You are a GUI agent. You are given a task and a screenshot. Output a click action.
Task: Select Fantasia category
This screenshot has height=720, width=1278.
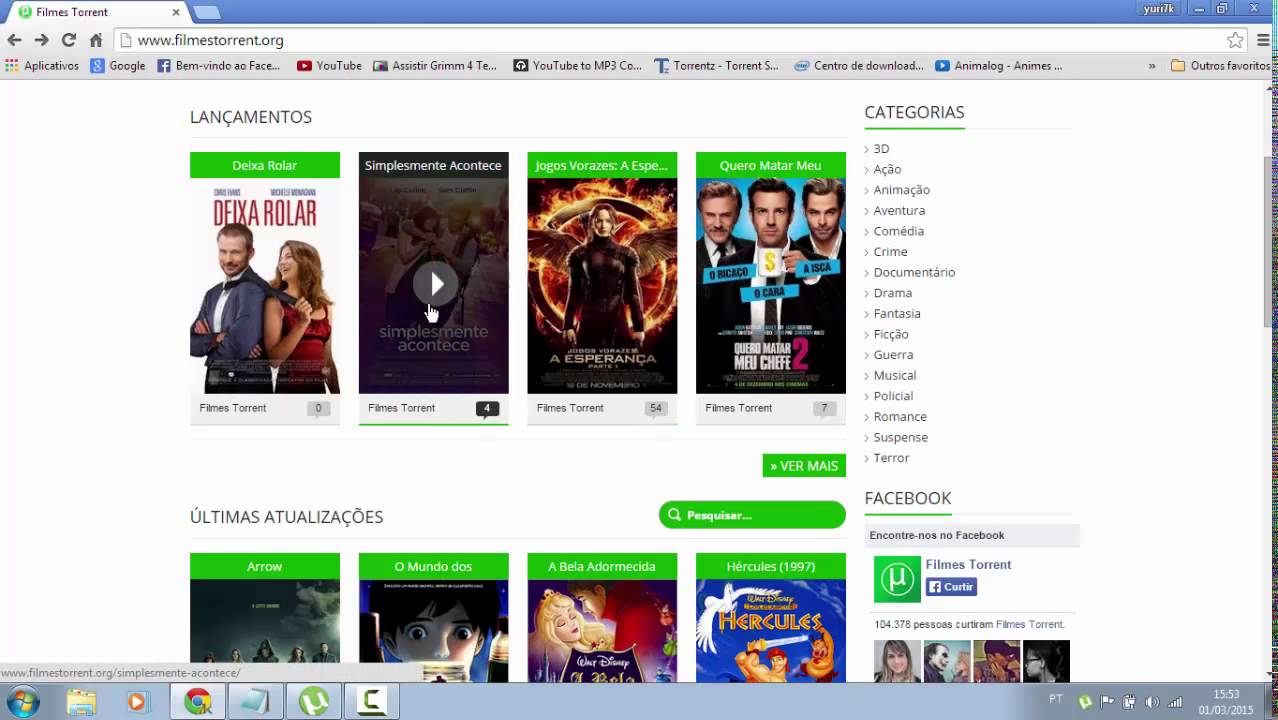897,314
